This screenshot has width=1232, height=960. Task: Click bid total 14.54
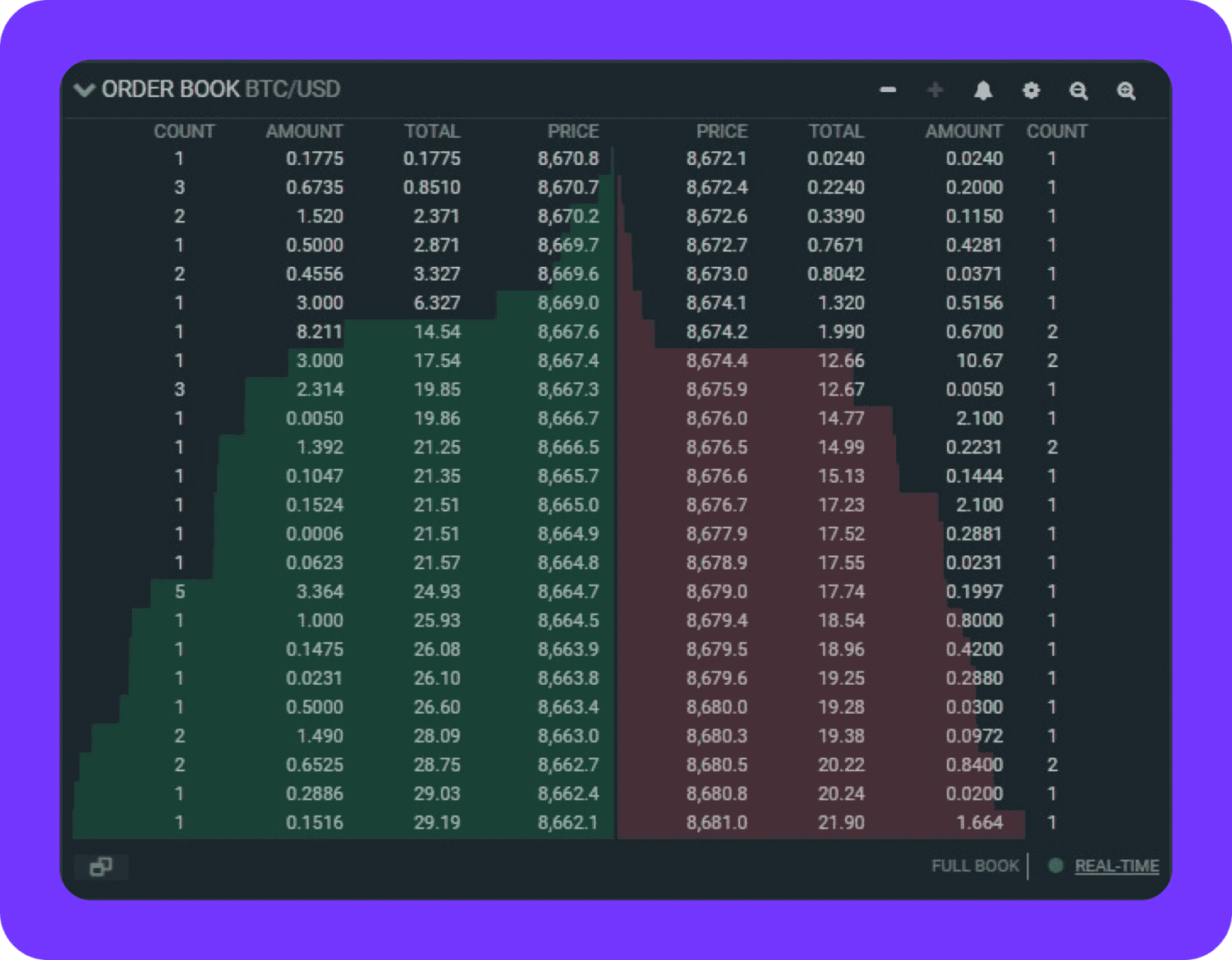point(437,332)
